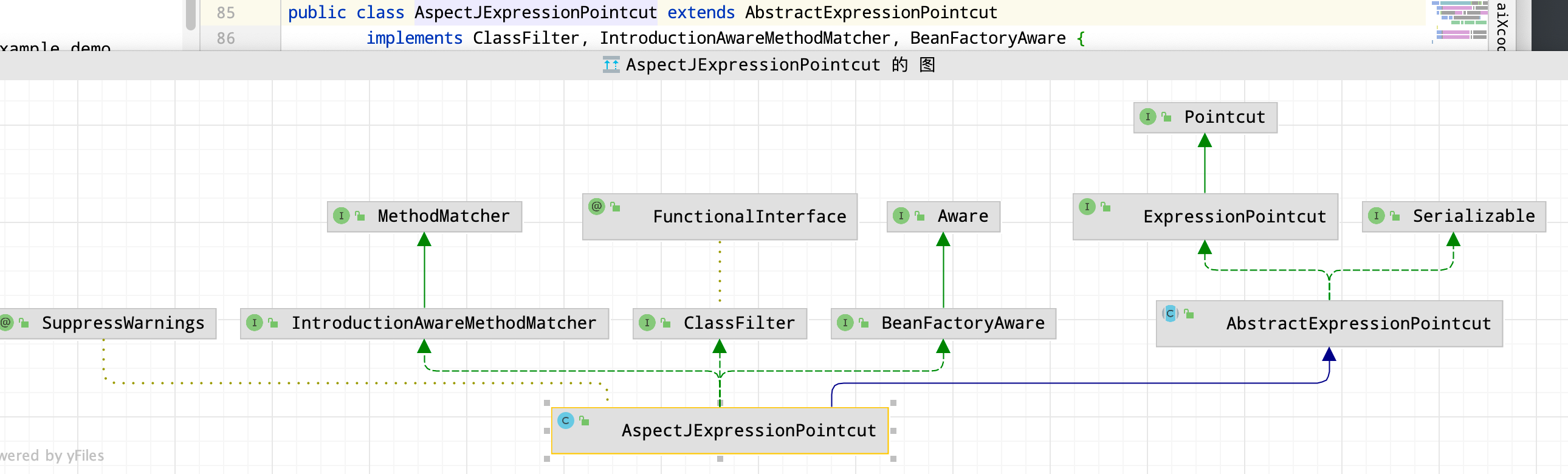Click the editor minimap thumbnail
The image size is (1568, 474).
[1460, 21]
